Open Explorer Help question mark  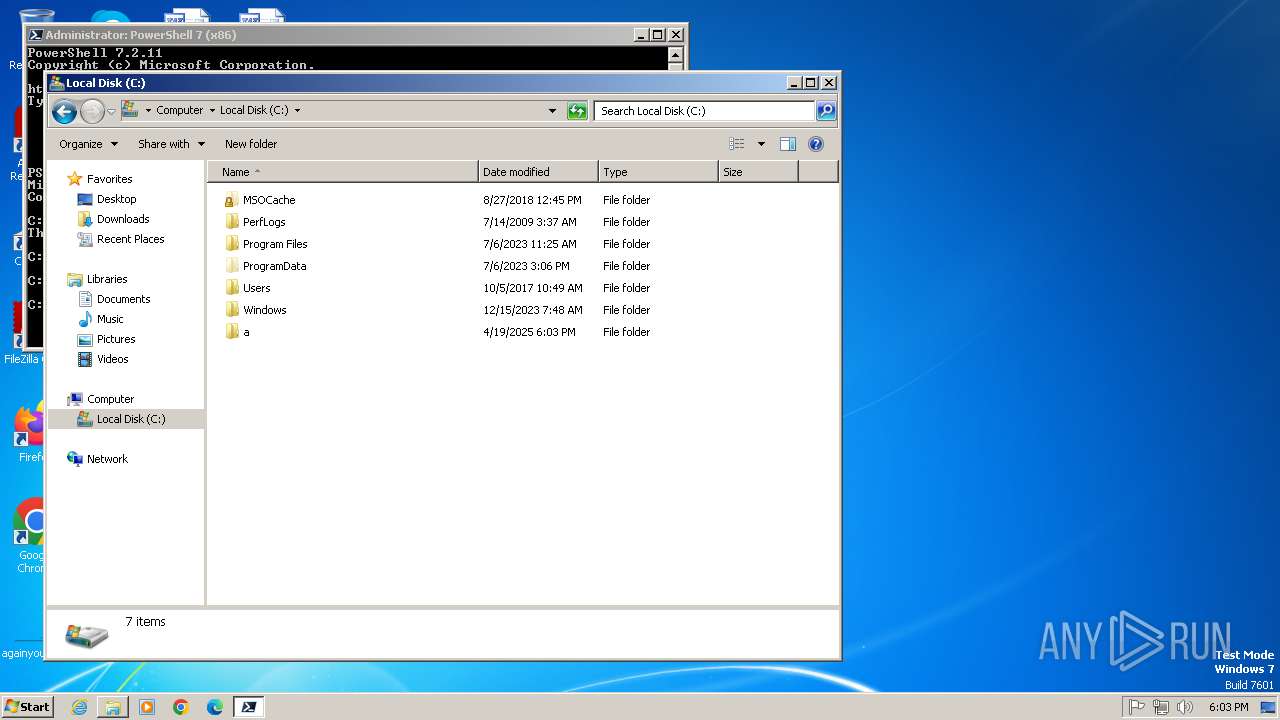coord(816,144)
